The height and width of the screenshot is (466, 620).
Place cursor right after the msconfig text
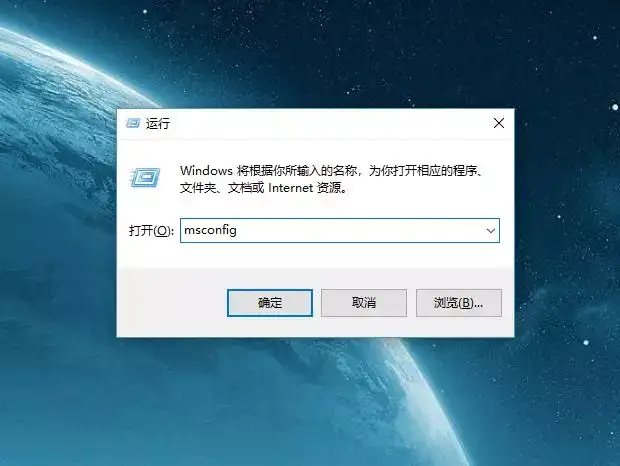point(238,230)
